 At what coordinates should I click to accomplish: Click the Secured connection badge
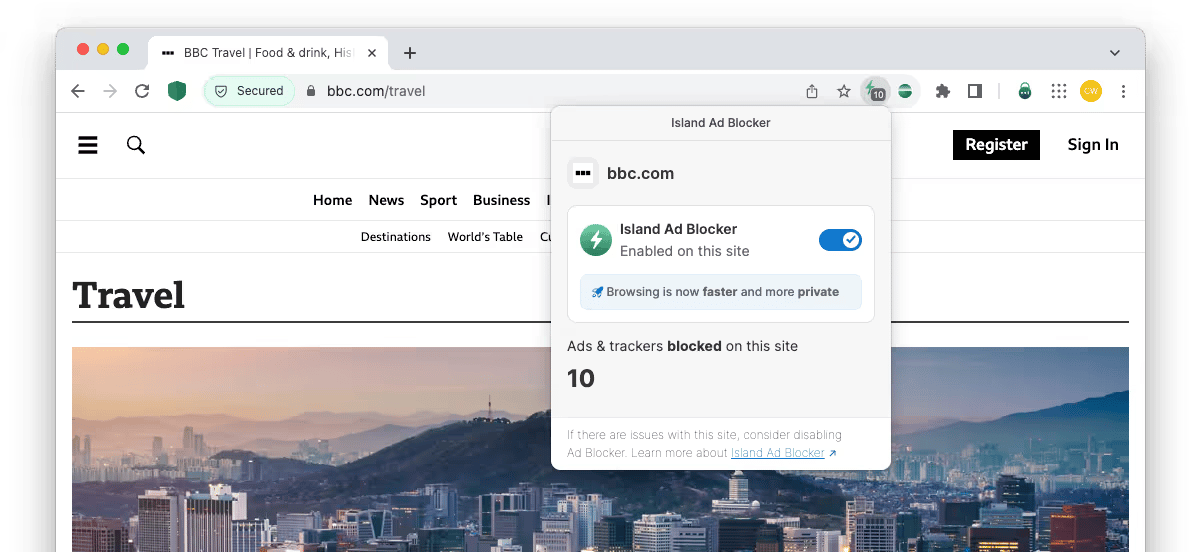(250, 91)
